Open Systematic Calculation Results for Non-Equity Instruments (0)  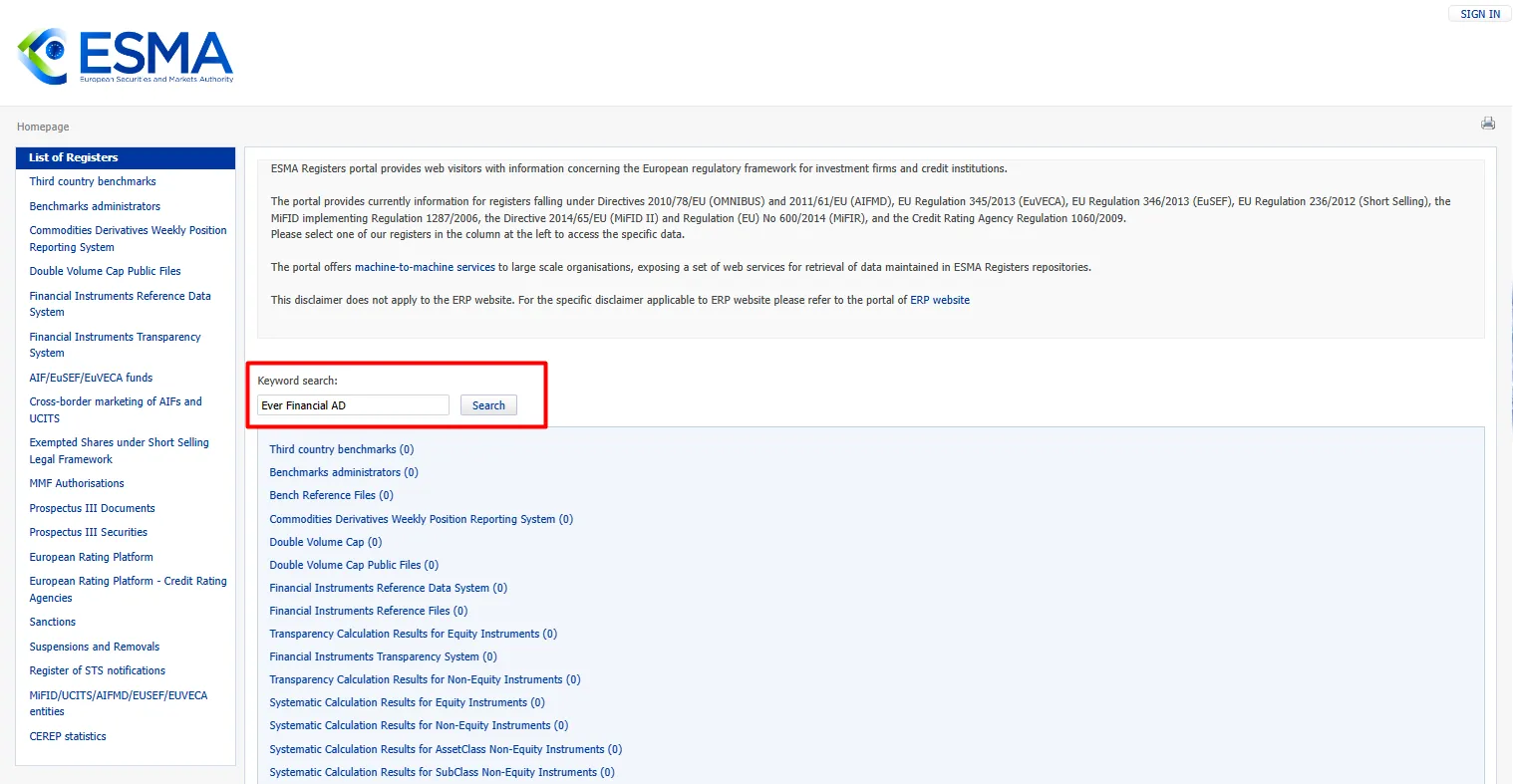point(419,725)
